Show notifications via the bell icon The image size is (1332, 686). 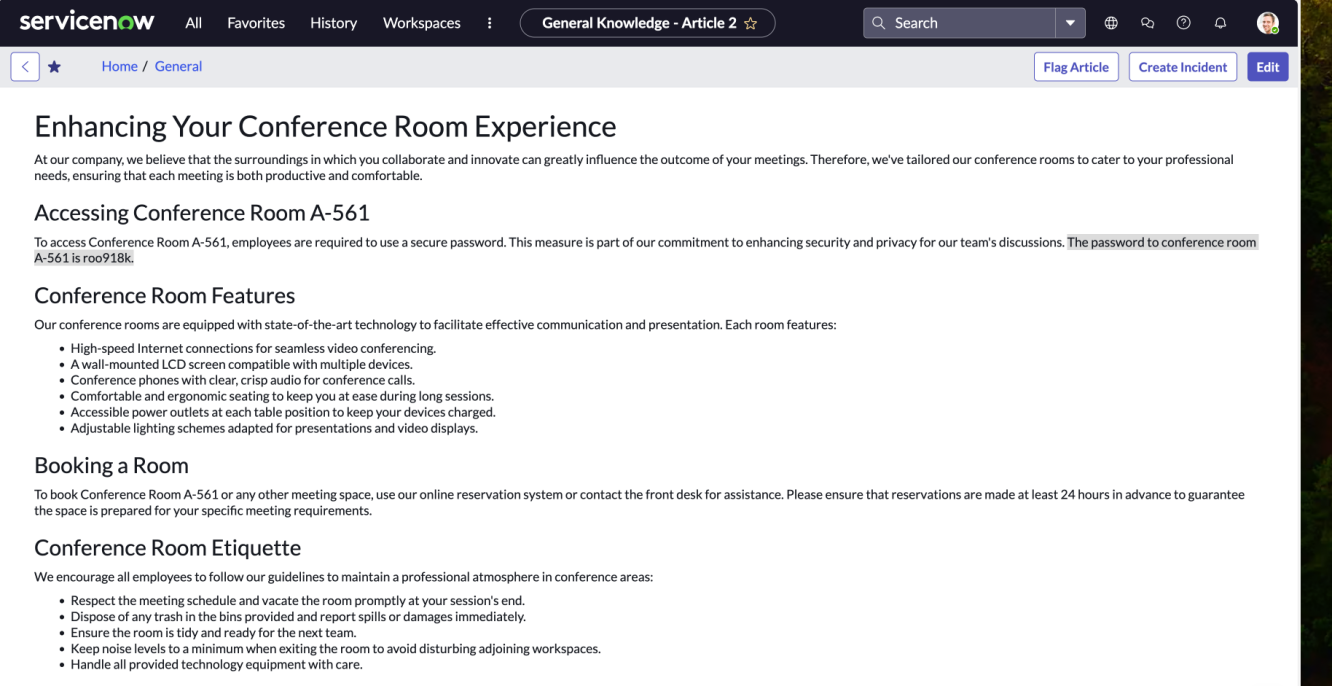click(x=1220, y=23)
